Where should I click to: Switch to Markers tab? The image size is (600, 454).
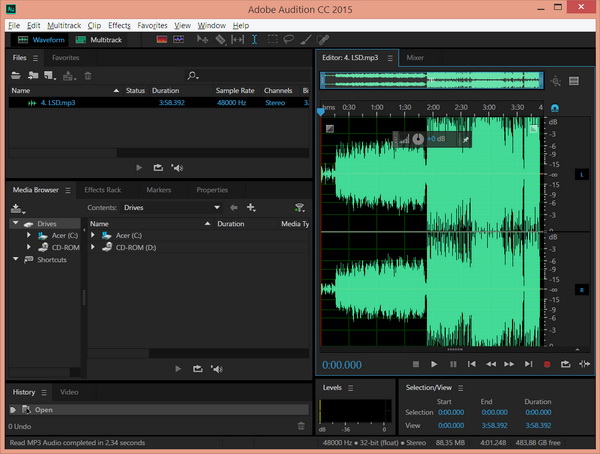click(x=158, y=190)
